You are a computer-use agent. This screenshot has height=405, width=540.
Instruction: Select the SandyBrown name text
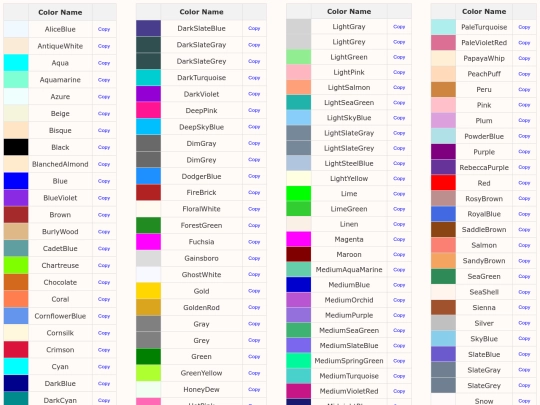(x=484, y=261)
